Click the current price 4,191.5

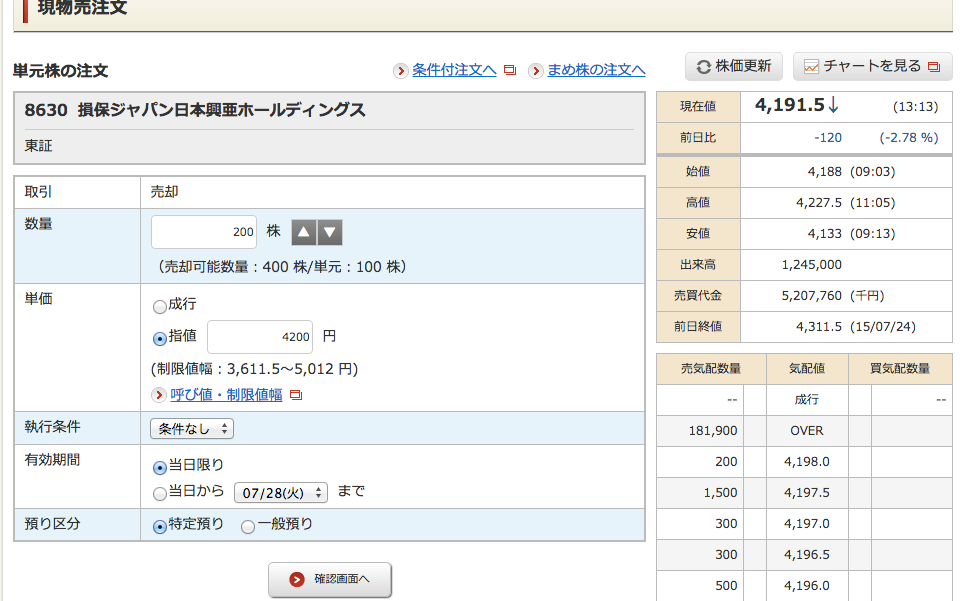(x=790, y=105)
